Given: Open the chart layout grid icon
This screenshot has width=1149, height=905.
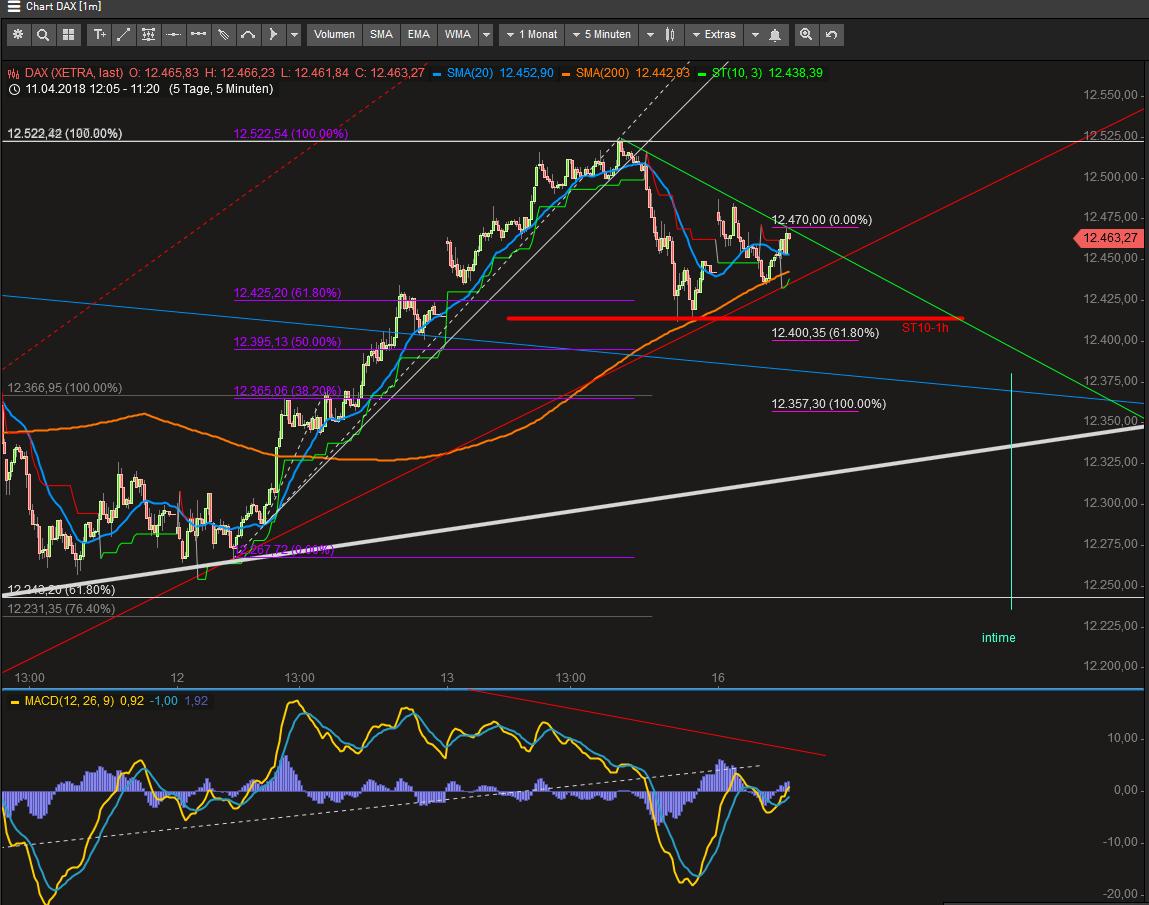Looking at the screenshot, I should pos(68,34).
